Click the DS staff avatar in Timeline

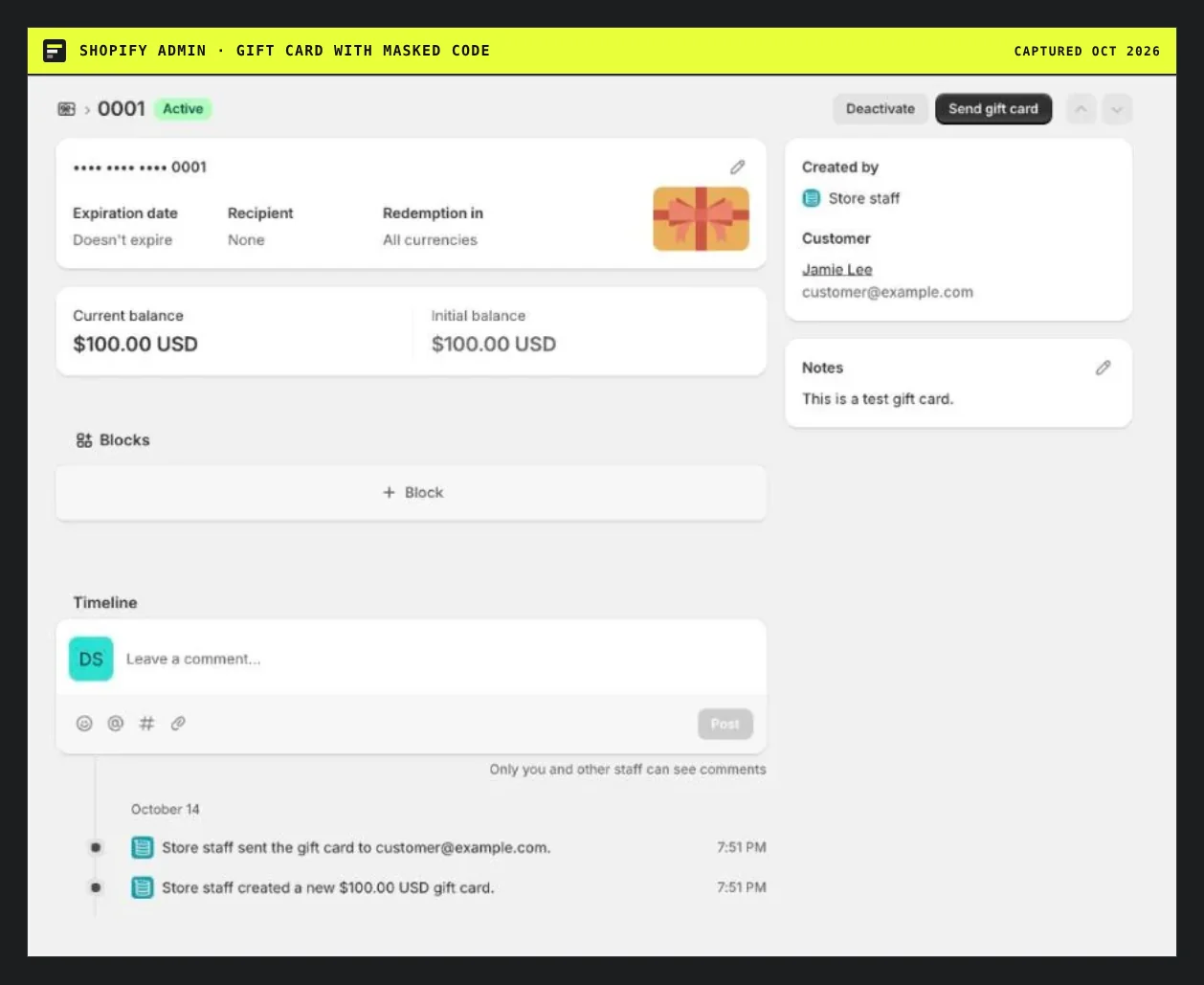pyautogui.click(x=91, y=659)
